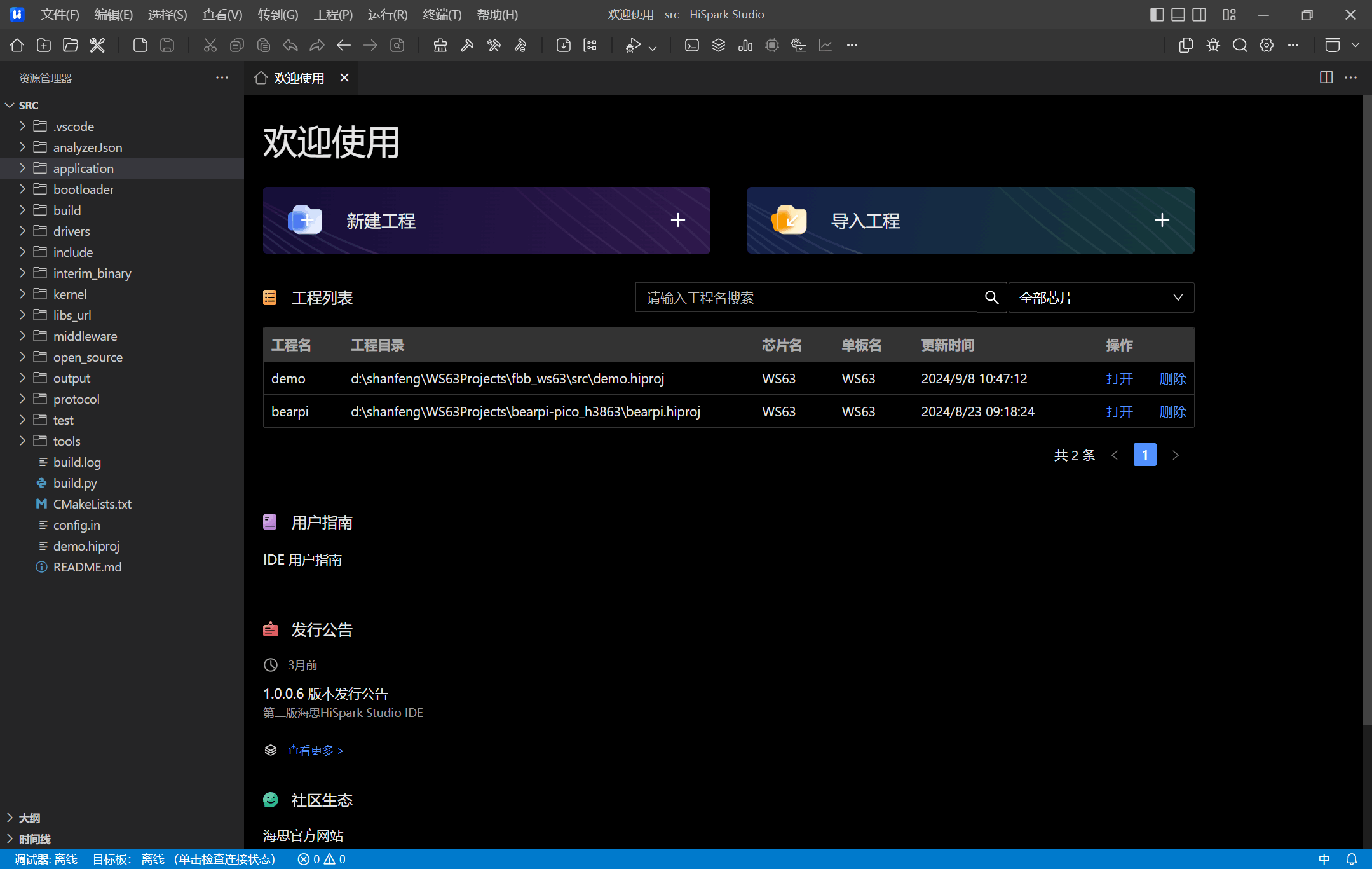Click 目标板 connection status in status bar
Screen dimensions: 1372x869
(x=184, y=859)
